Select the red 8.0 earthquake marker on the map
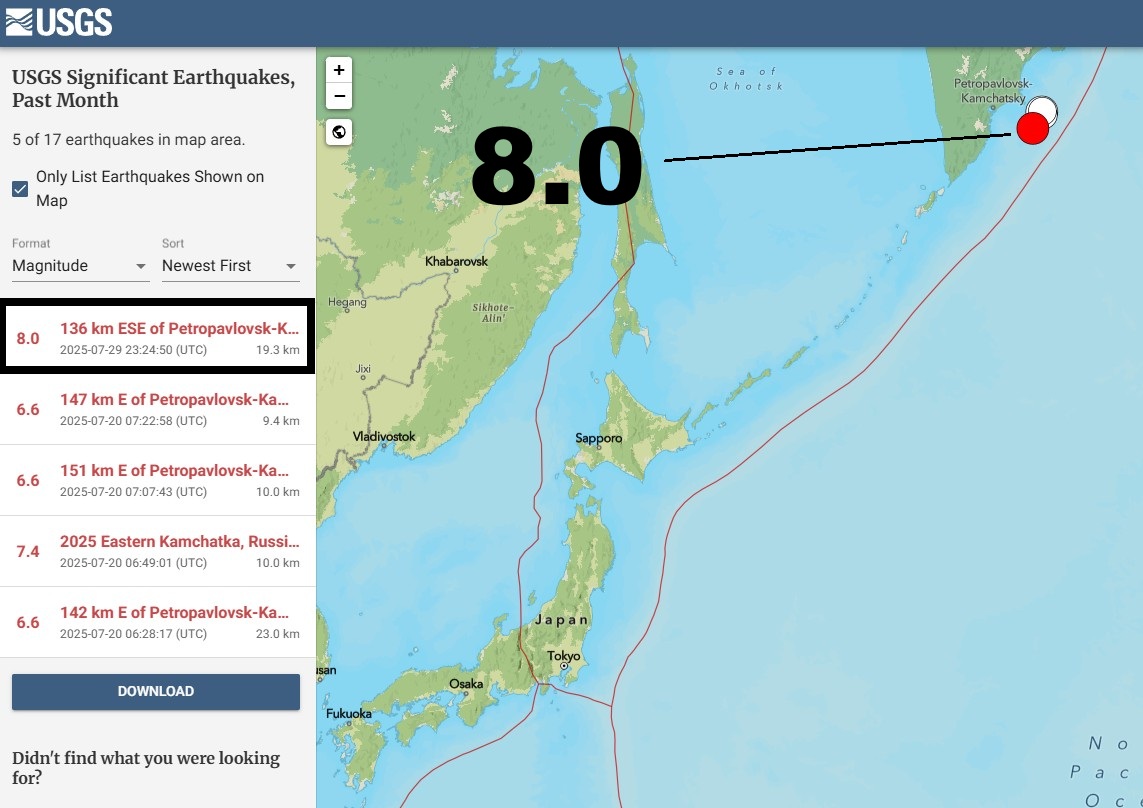 [x=1033, y=128]
